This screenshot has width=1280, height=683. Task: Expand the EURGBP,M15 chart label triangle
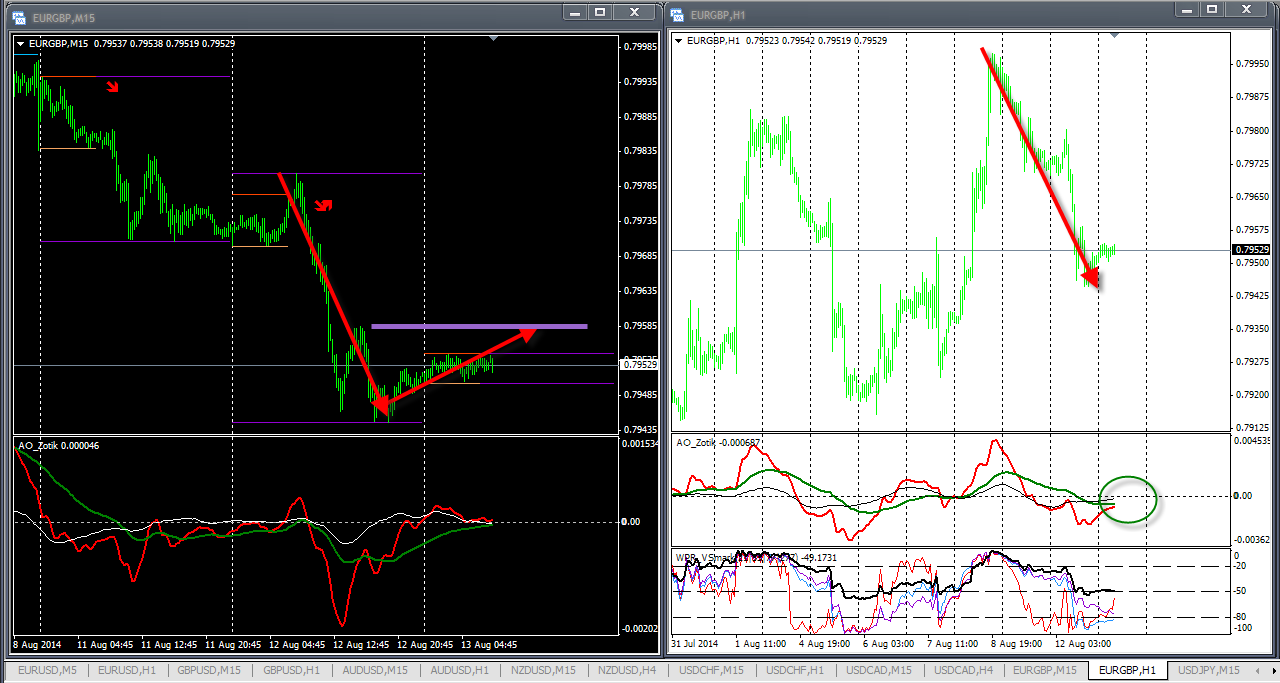20,44
